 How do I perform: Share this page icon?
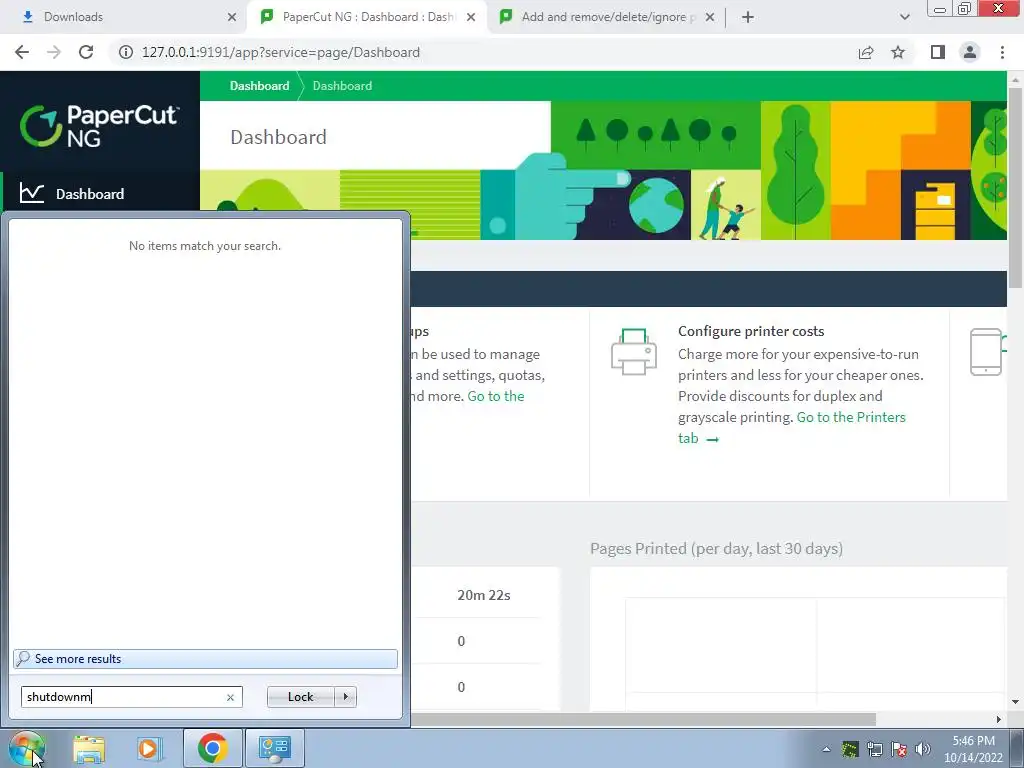coord(866,52)
